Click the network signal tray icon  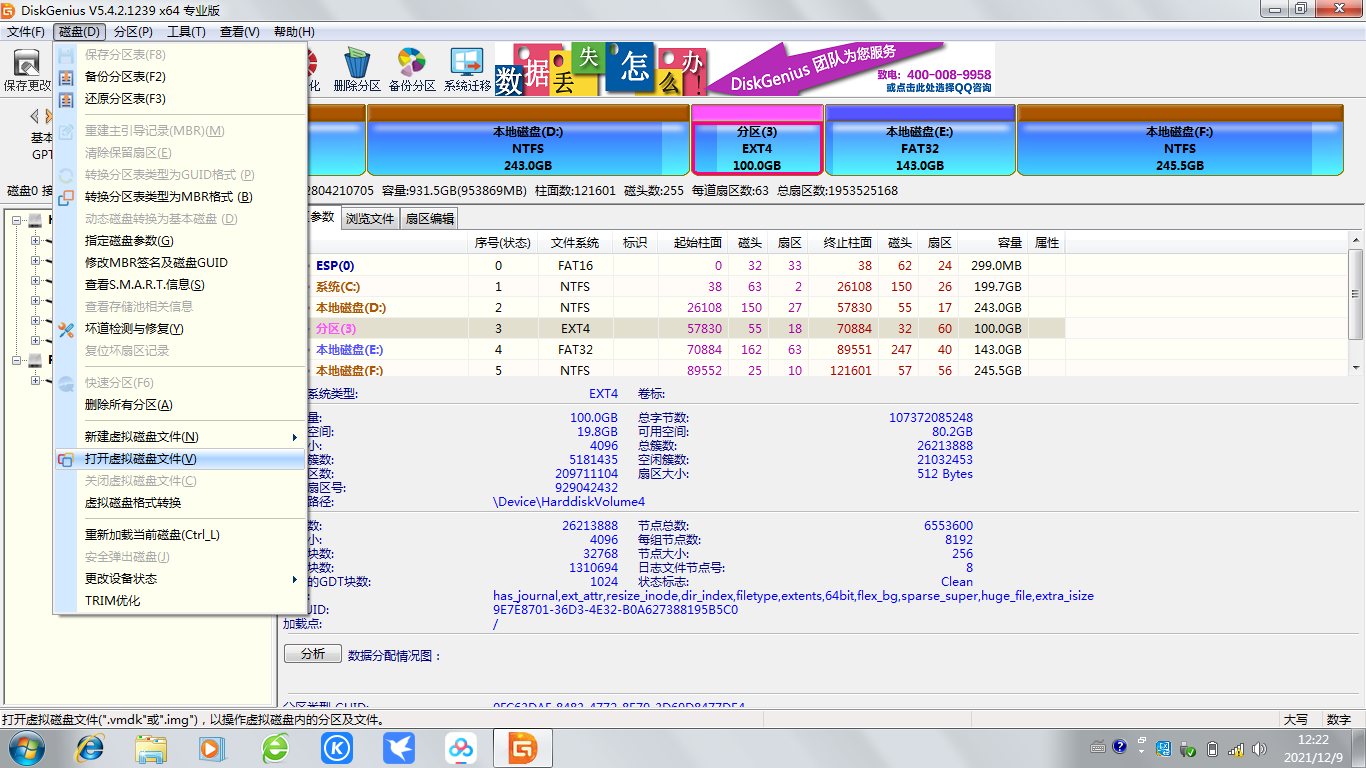(x=1236, y=747)
